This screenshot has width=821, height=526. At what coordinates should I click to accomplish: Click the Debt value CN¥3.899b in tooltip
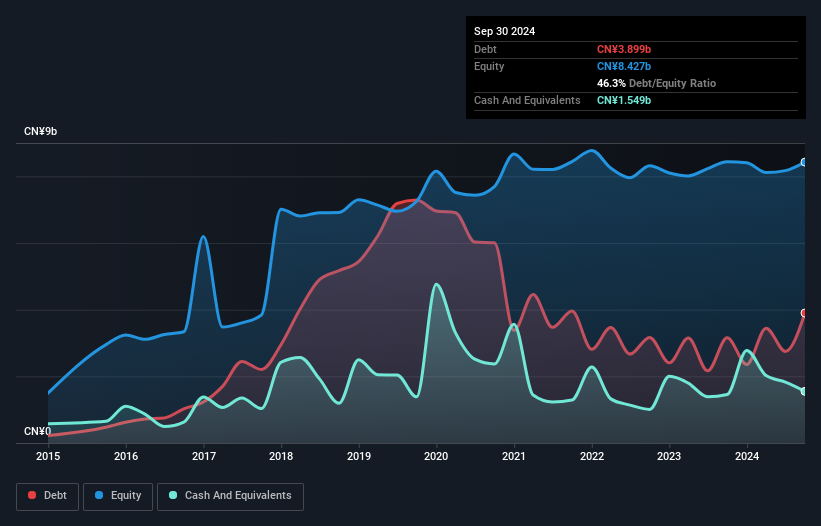pos(624,49)
